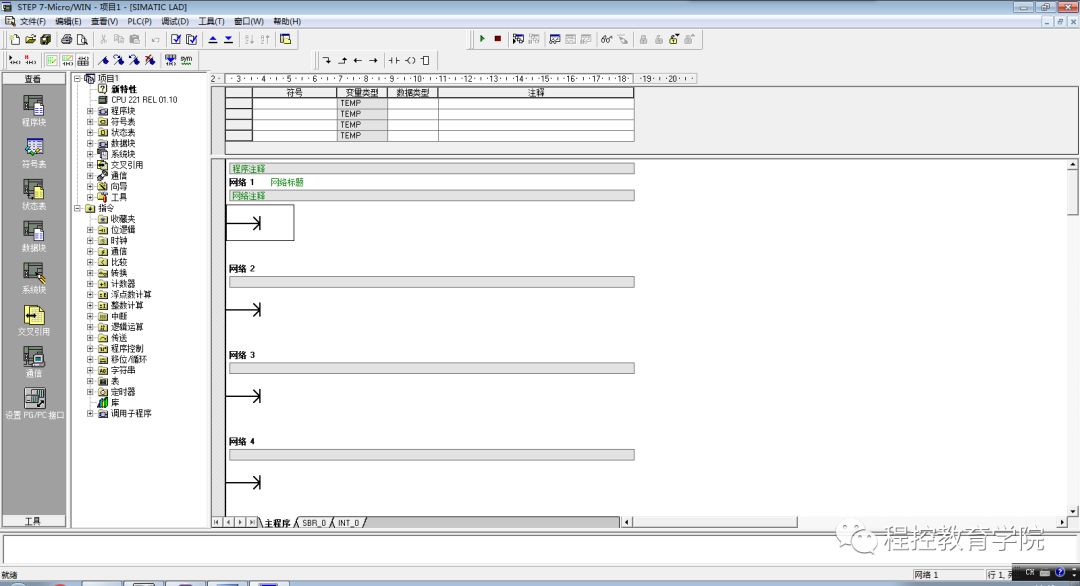Viewport: 1080px width, 586px height.
Task: Expand the 调用子程序 tree node
Action: pyautogui.click(x=90, y=413)
